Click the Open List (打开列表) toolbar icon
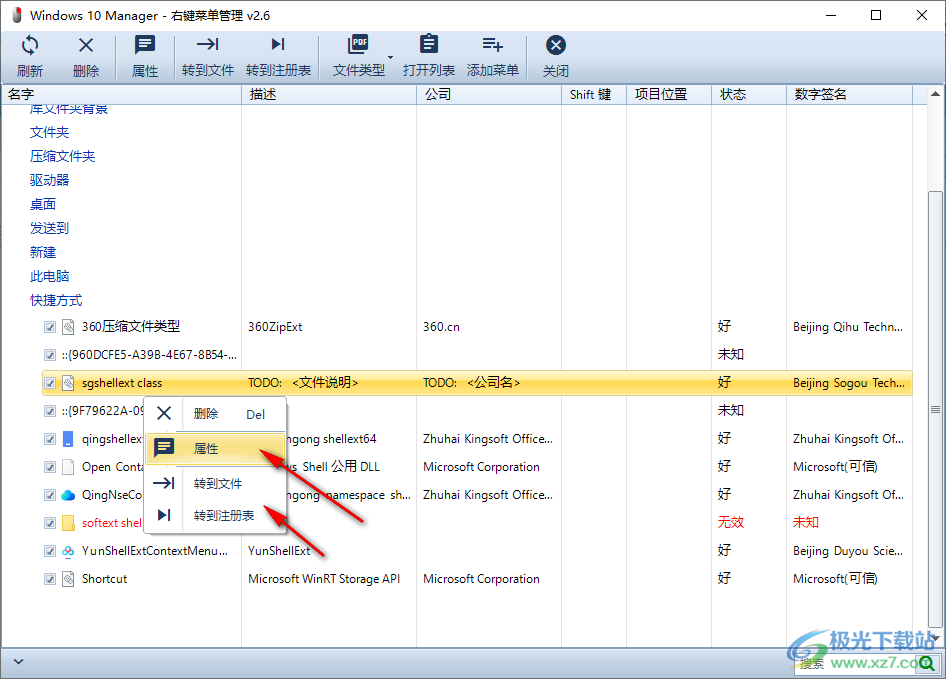 coord(429,56)
